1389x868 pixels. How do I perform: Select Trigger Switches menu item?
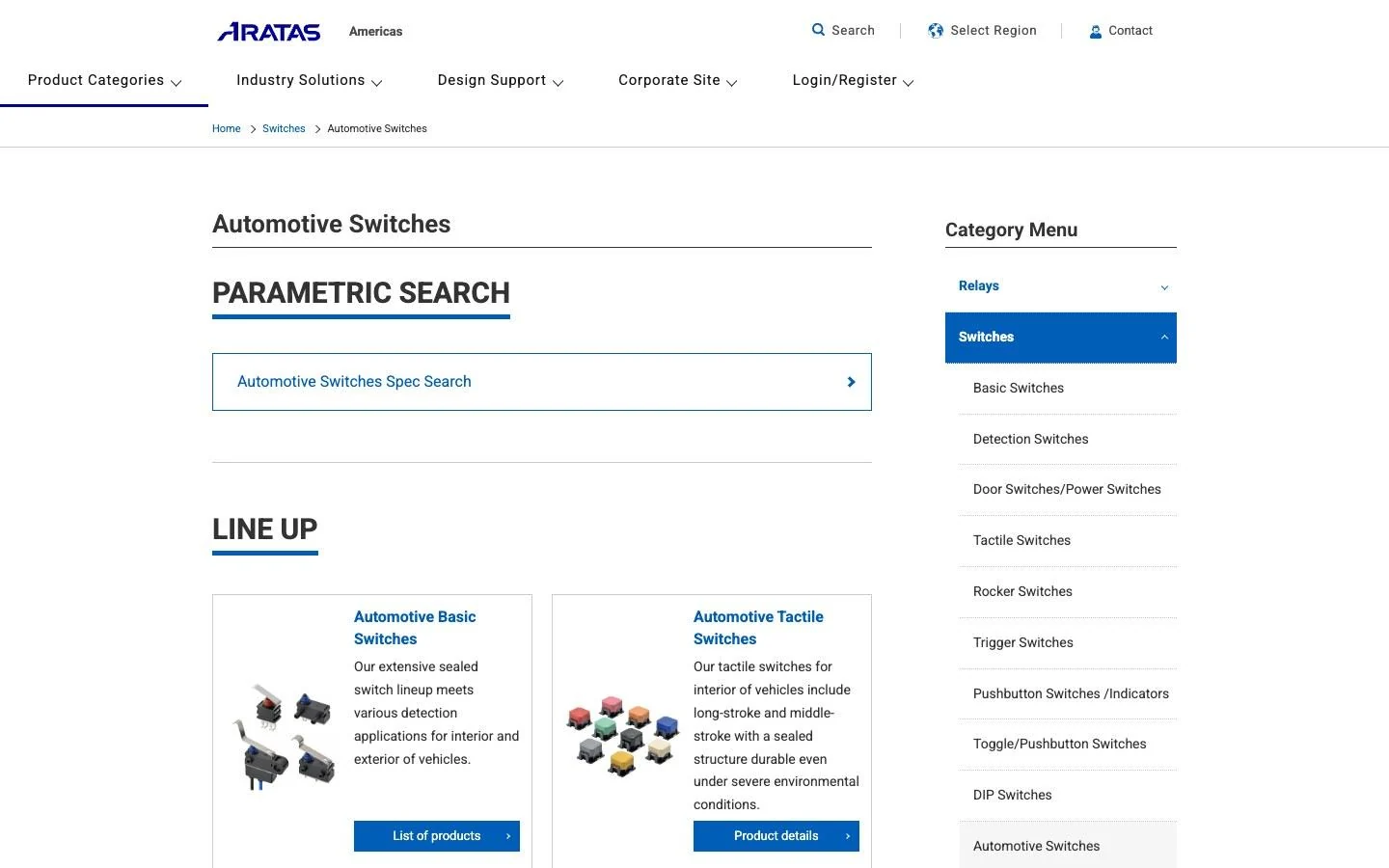1068,643
